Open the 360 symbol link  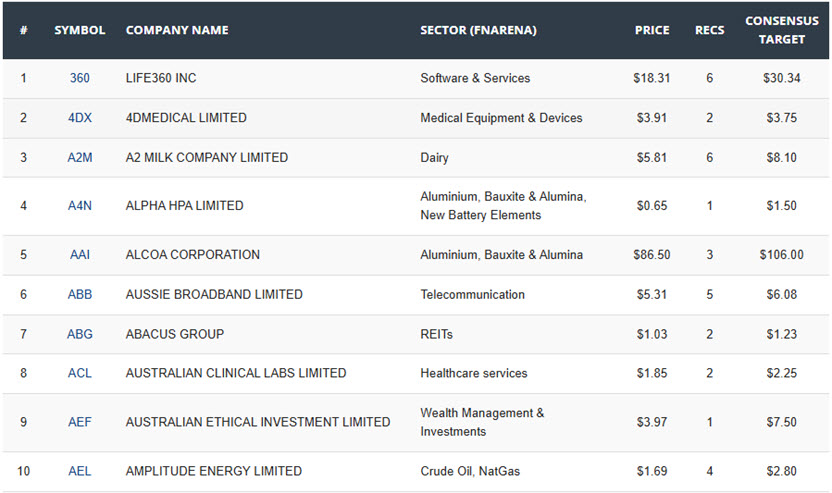tap(80, 78)
